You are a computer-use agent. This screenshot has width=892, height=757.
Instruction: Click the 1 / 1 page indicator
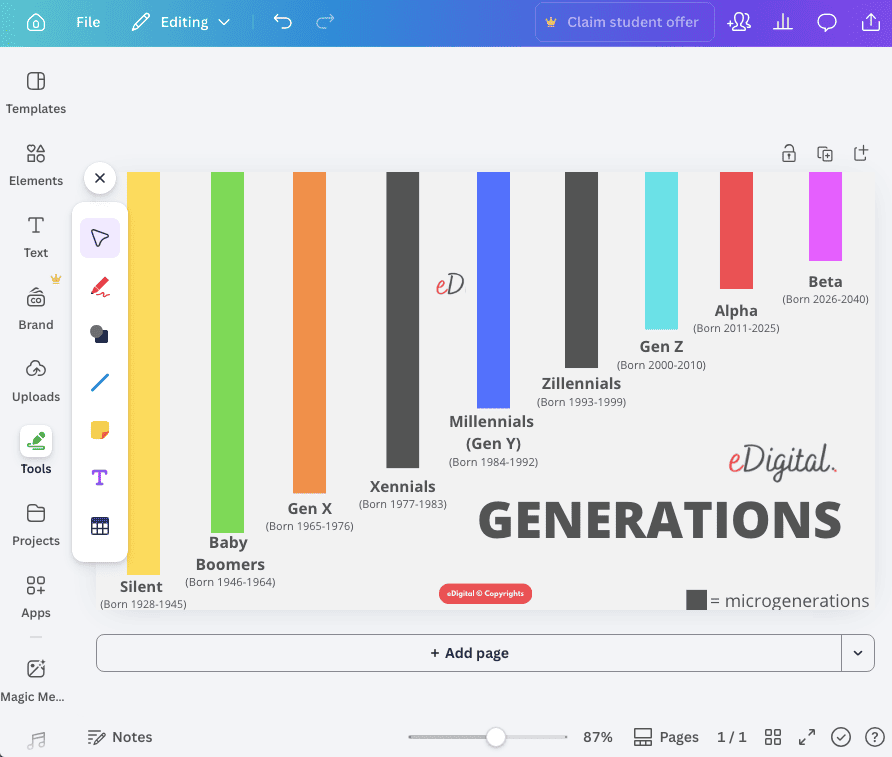click(732, 737)
